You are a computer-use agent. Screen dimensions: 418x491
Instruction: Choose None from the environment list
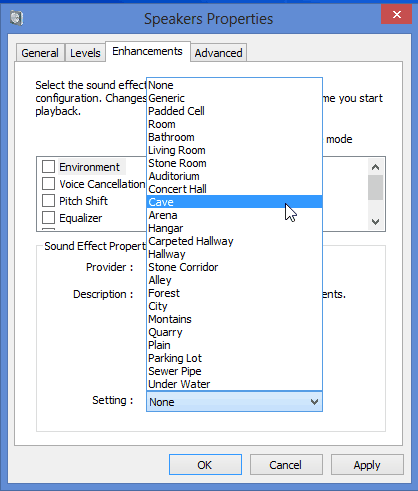point(234,85)
